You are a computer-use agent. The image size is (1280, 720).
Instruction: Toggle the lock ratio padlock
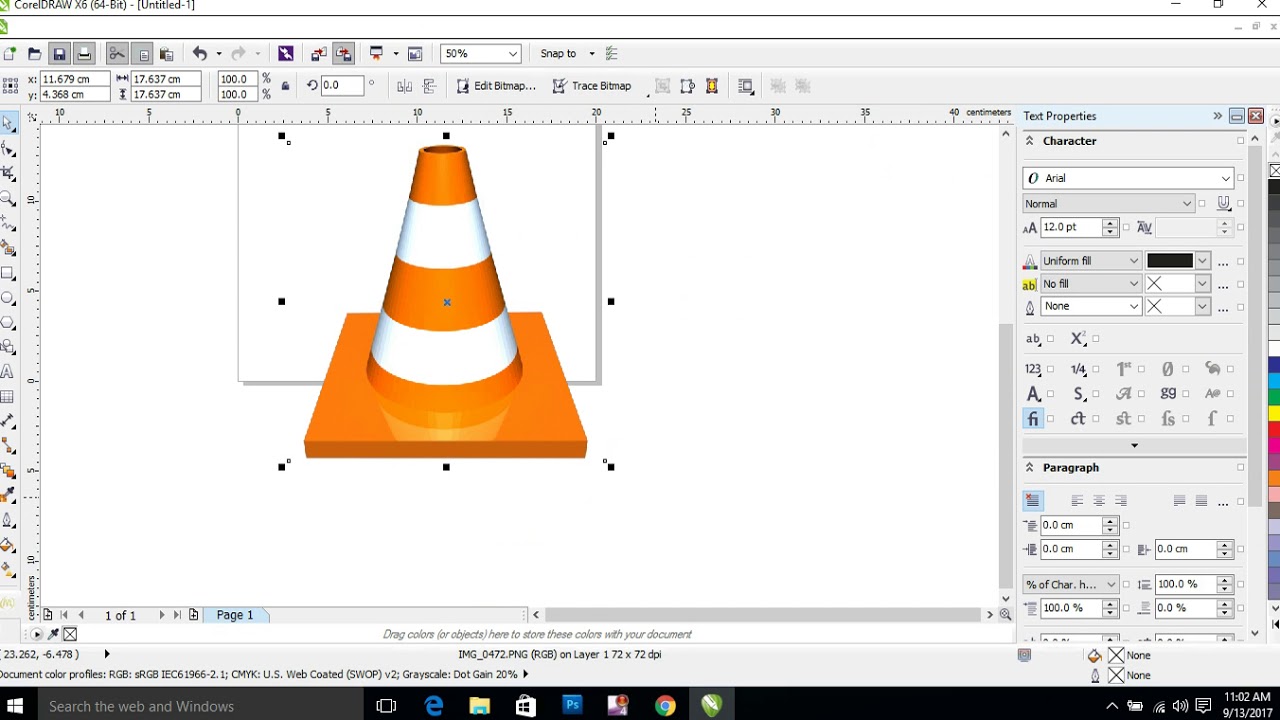tap(285, 86)
